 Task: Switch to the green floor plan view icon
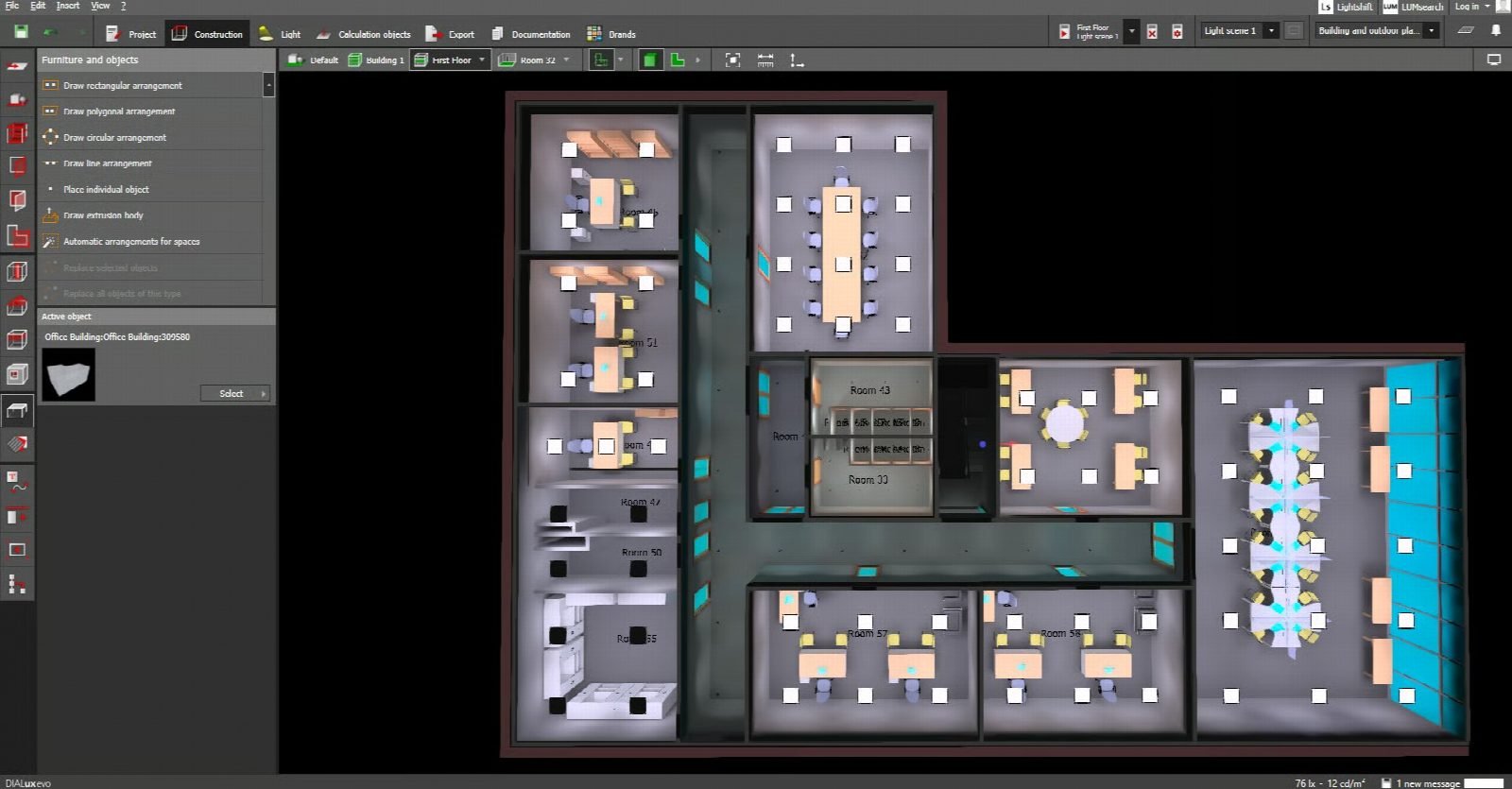tap(678, 60)
